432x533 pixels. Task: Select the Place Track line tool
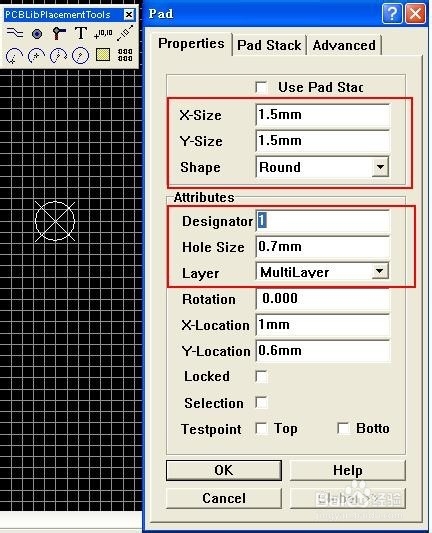15,33
